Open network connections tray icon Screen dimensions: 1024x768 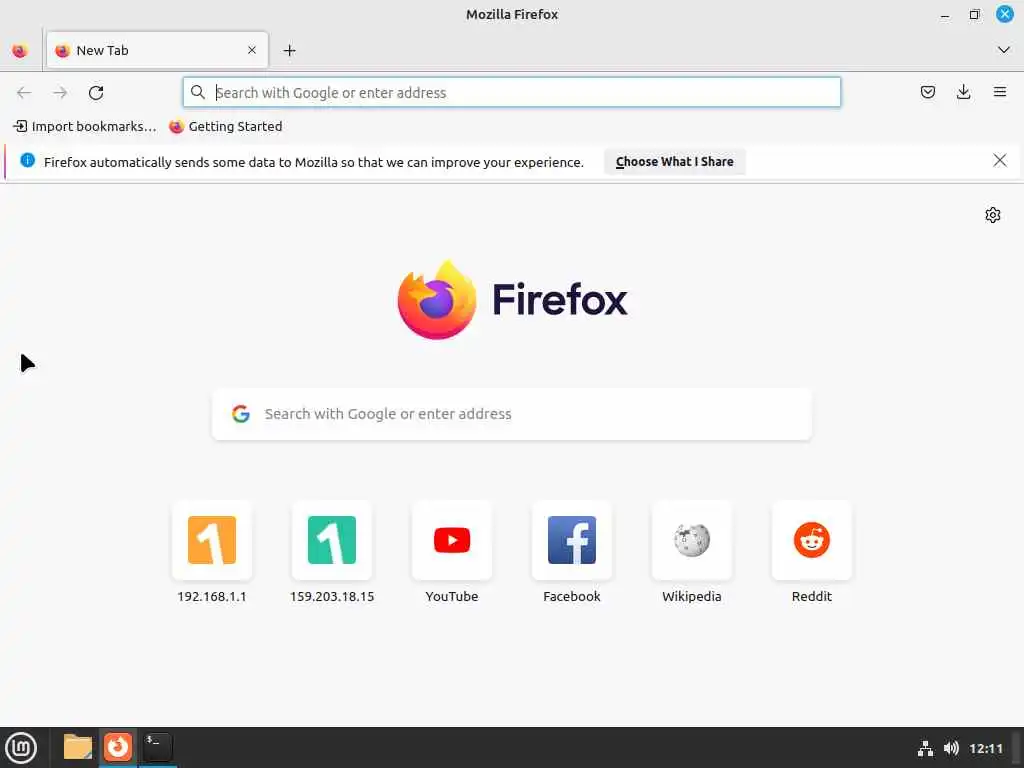(x=925, y=748)
